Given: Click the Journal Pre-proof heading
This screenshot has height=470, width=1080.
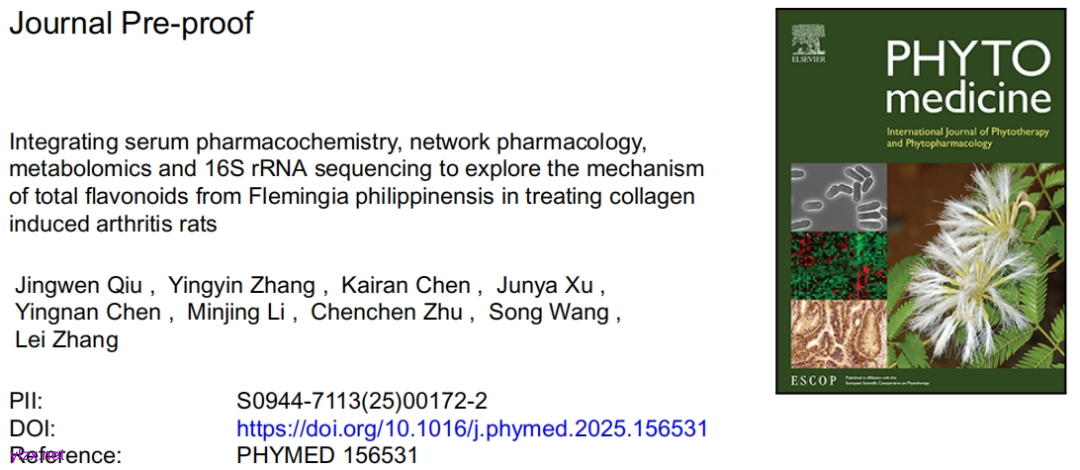Looking at the screenshot, I should 131,22.
